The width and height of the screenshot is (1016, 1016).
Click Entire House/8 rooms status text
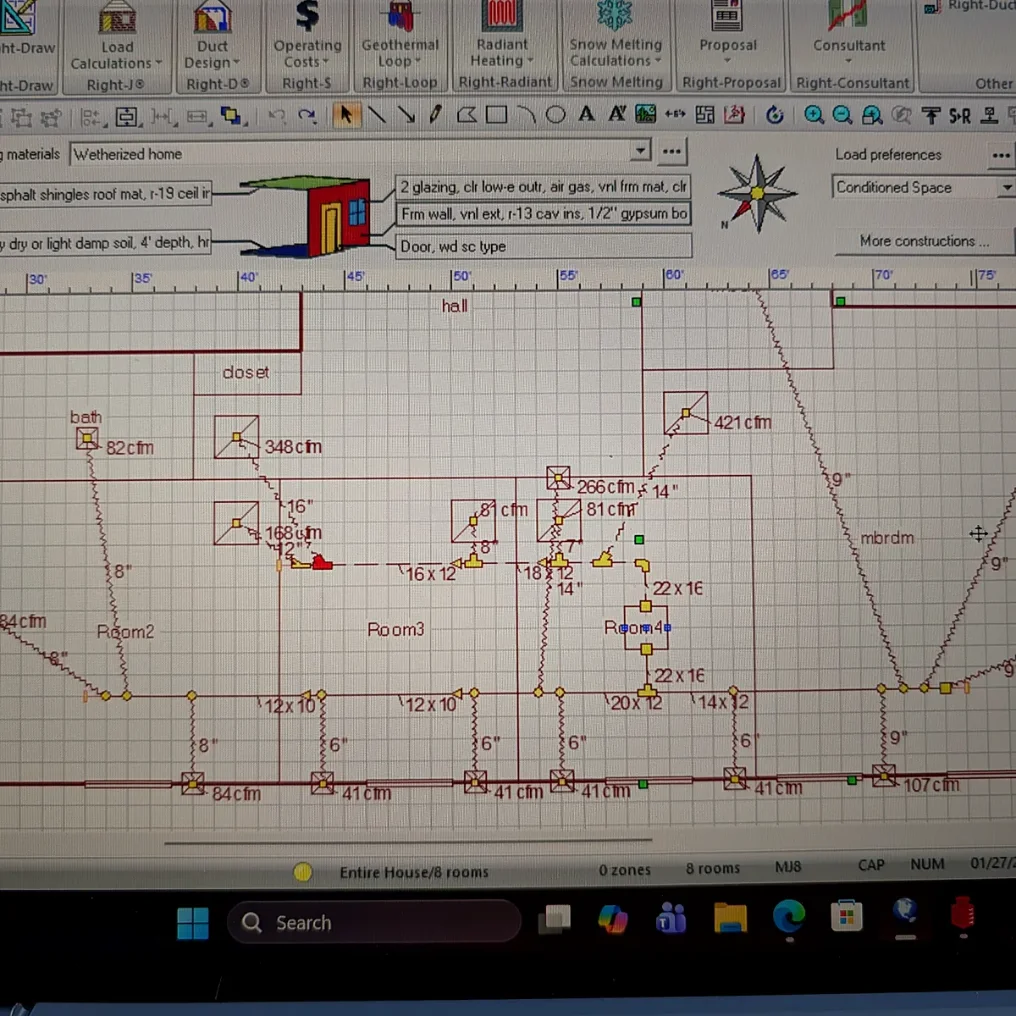(414, 872)
